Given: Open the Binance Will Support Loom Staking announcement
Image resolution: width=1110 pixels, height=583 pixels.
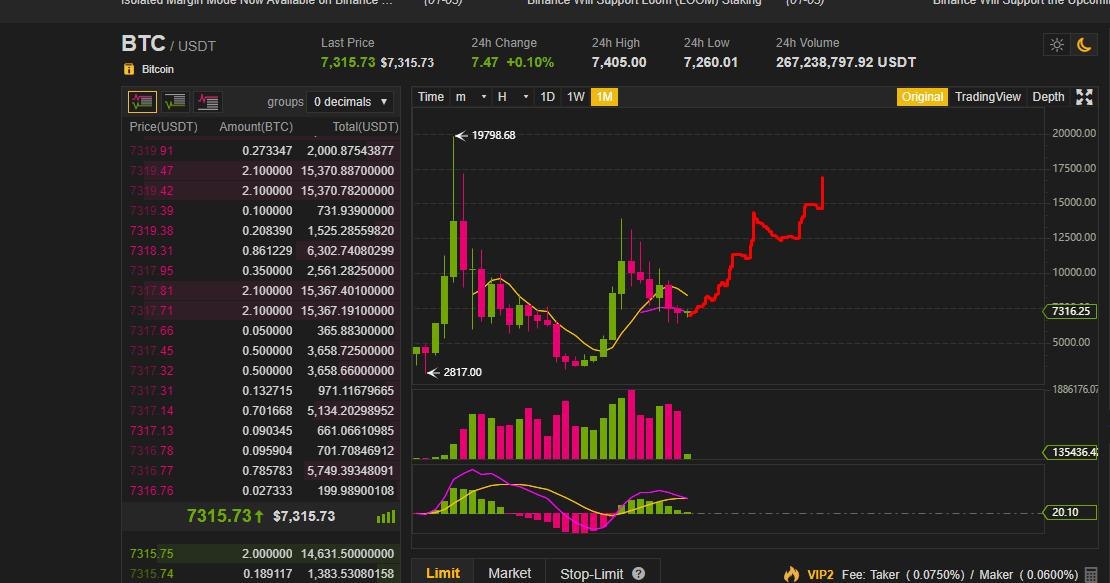Looking at the screenshot, I should click(644, 3).
